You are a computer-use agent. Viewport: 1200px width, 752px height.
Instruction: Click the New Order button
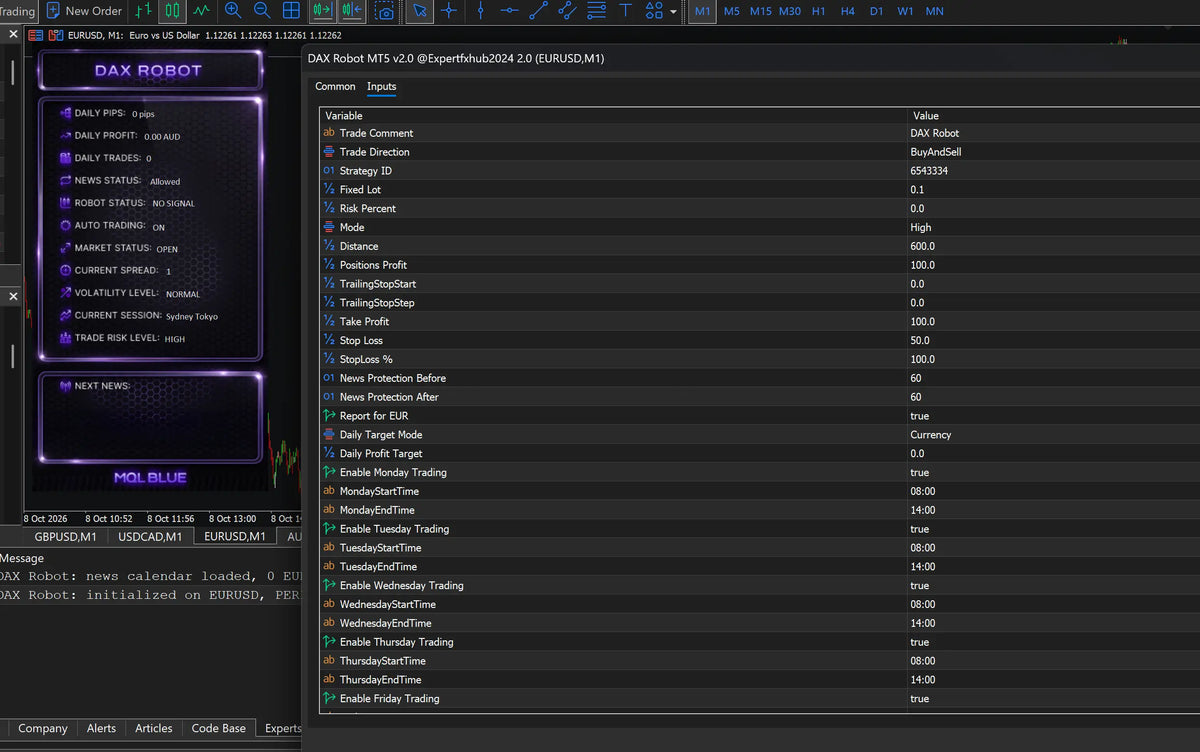click(84, 11)
